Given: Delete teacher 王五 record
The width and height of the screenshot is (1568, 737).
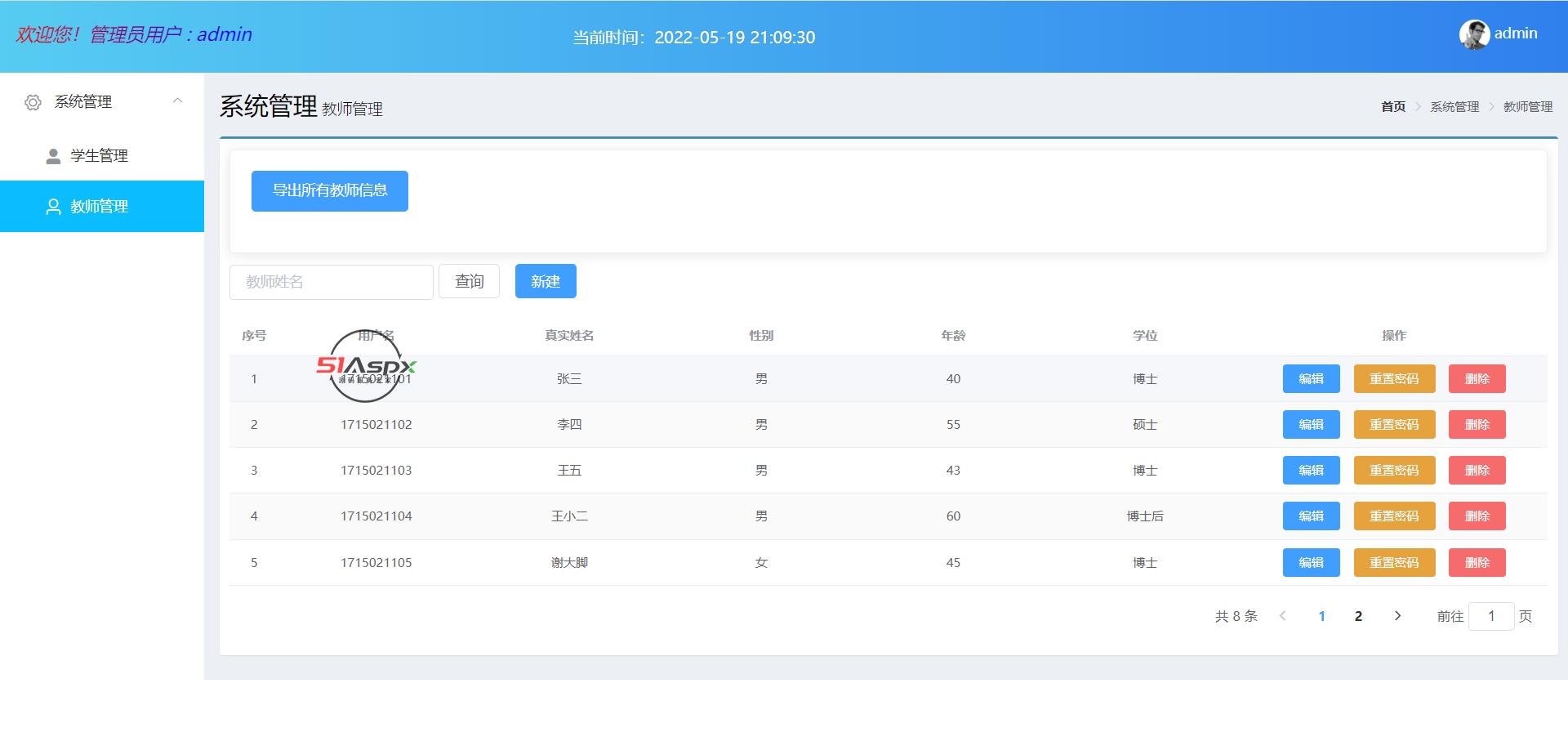Looking at the screenshot, I should click(1477, 471).
